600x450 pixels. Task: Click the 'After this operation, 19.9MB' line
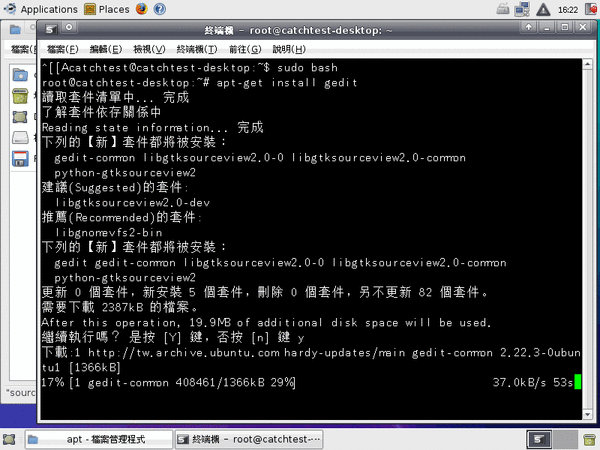[x=266, y=323]
